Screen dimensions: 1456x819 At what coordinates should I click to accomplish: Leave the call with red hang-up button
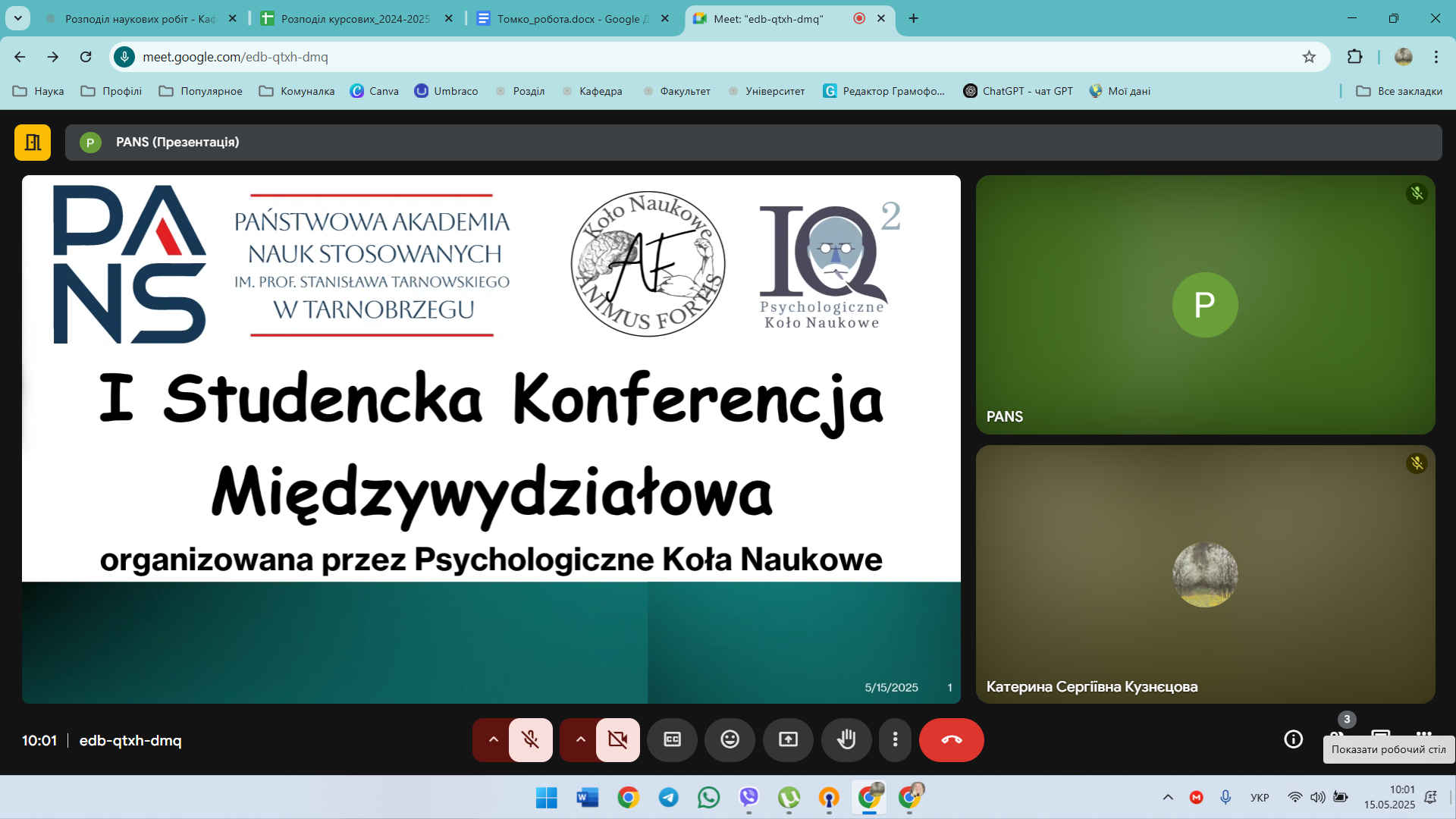coord(951,739)
